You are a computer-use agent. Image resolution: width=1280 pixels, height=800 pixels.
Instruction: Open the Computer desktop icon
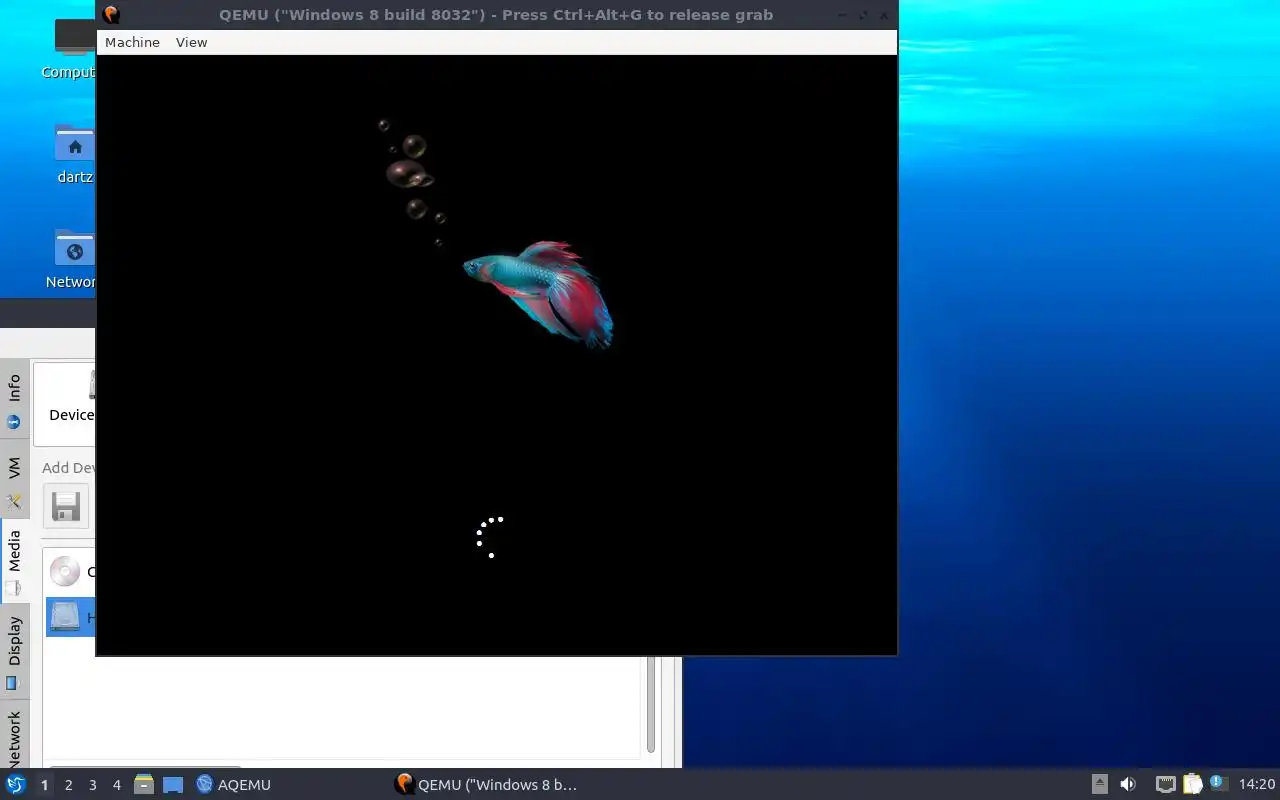[x=70, y=48]
